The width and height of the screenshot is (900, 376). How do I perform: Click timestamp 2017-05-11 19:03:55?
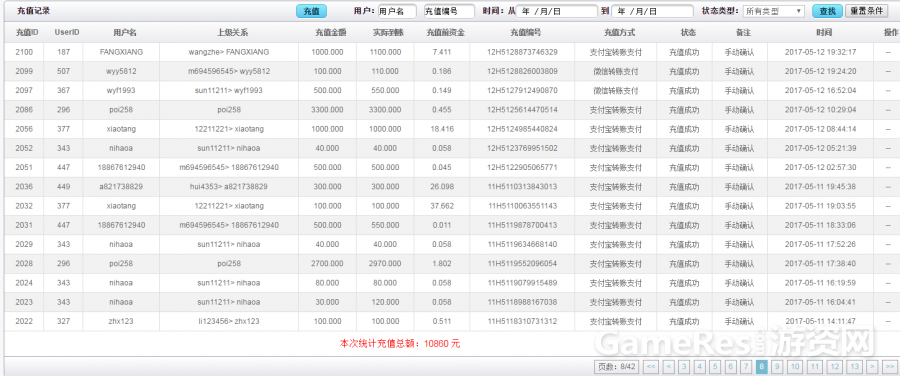pyautogui.click(x=820, y=206)
